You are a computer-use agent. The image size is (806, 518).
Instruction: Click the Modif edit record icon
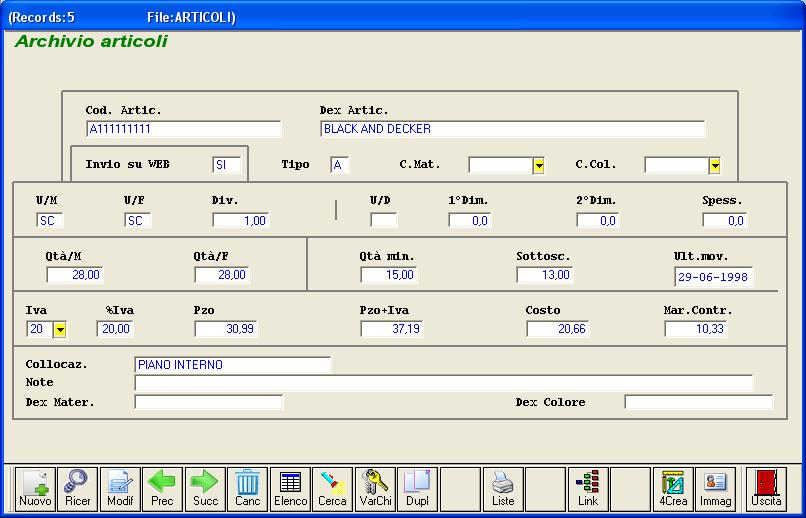pos(120,489)
